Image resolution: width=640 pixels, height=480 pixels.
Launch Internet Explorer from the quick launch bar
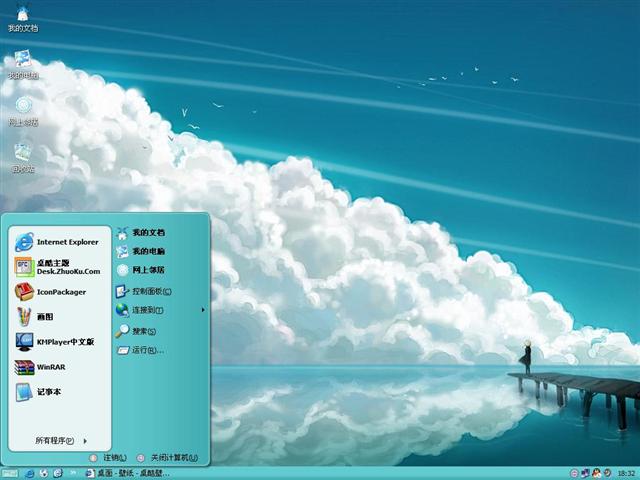click(x=29, y=473)
